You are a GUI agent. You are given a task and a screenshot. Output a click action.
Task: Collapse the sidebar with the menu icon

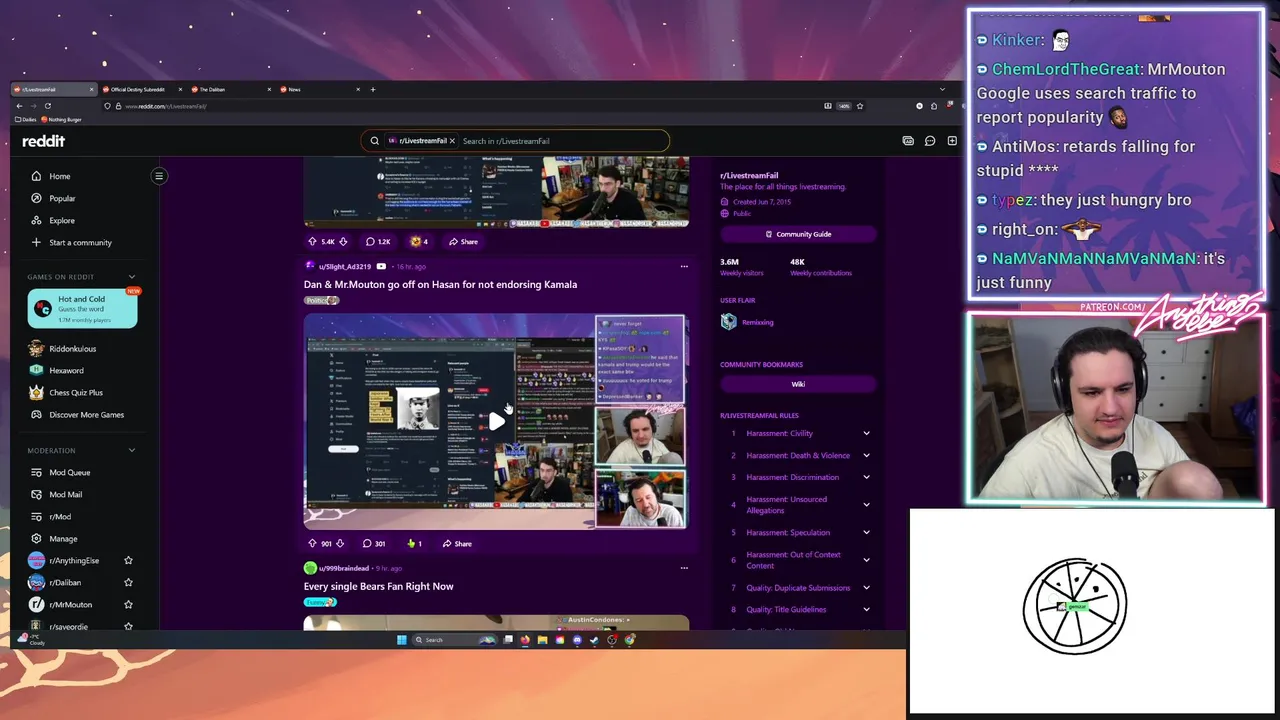point(159,176)
